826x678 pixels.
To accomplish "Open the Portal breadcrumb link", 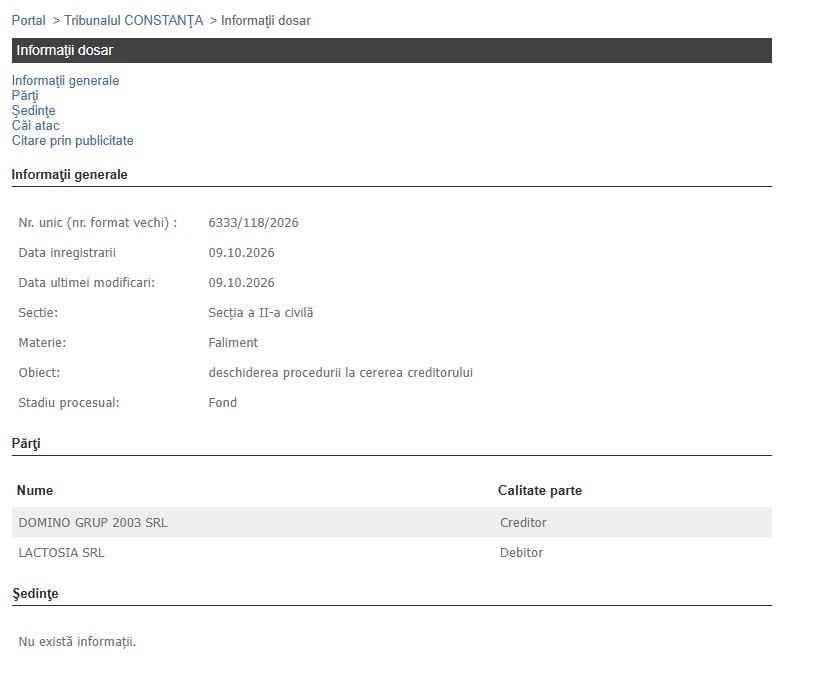I will point(28,21).
